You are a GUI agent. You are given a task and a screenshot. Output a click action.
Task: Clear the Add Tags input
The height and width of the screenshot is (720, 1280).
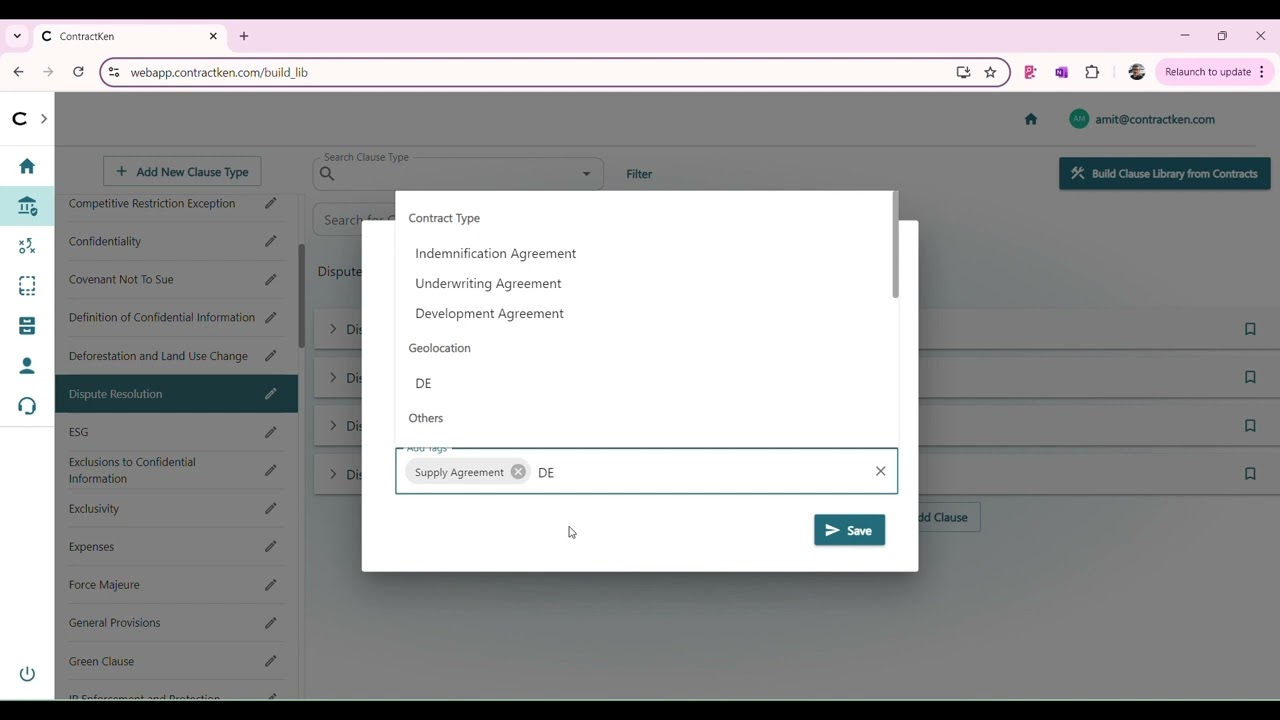[x=881, y=471]
